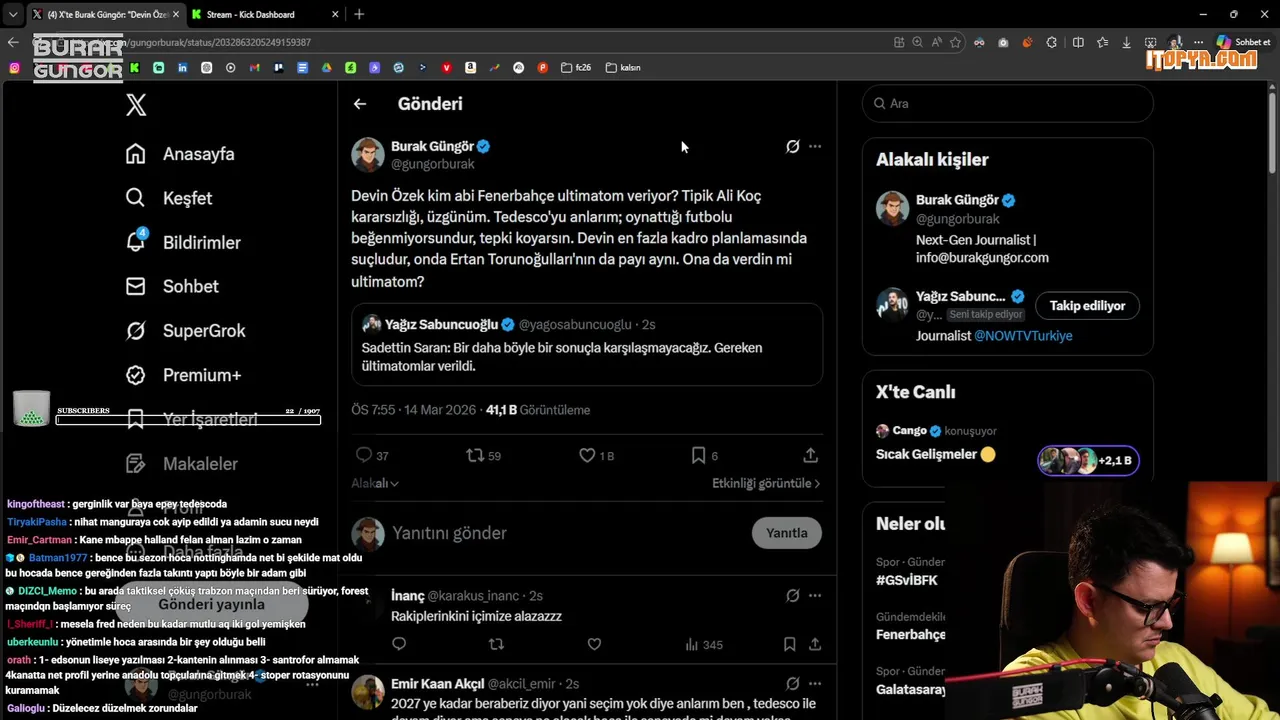Image resolution: width=1280 pixels, height=720 pixels.
Task: Click the Takip ediliyor button for Yağız
Action: (x=1087, y=306)
